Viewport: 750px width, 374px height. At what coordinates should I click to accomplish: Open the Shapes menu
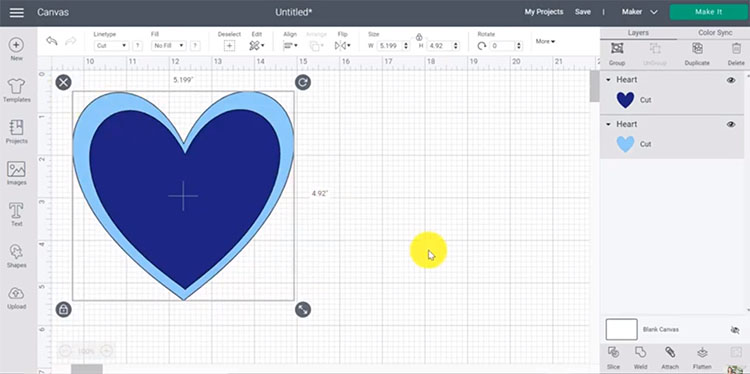tap(17, 256)
